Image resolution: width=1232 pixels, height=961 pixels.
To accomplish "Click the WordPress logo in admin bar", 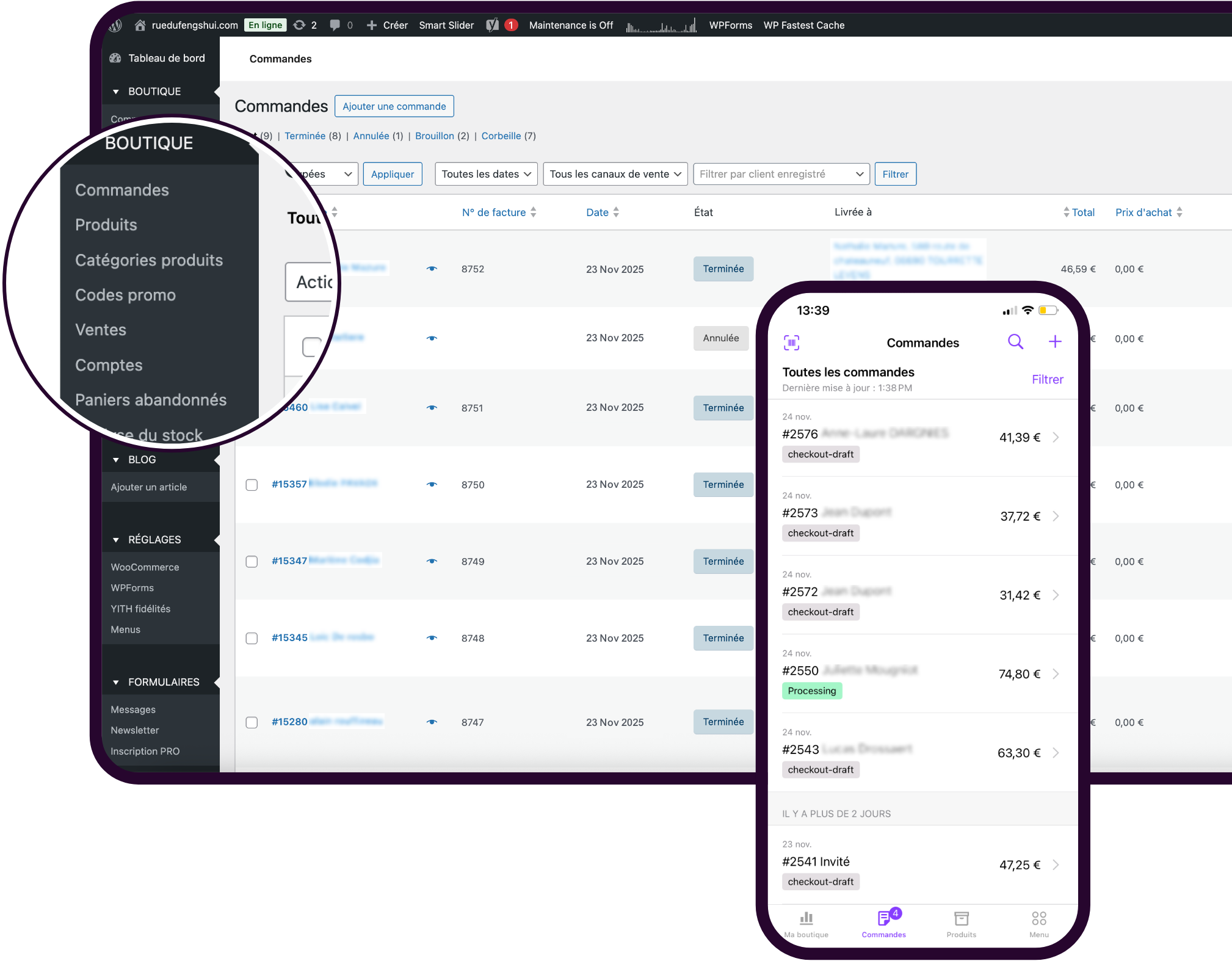I will pyautogui.click(x=115, y=25).
